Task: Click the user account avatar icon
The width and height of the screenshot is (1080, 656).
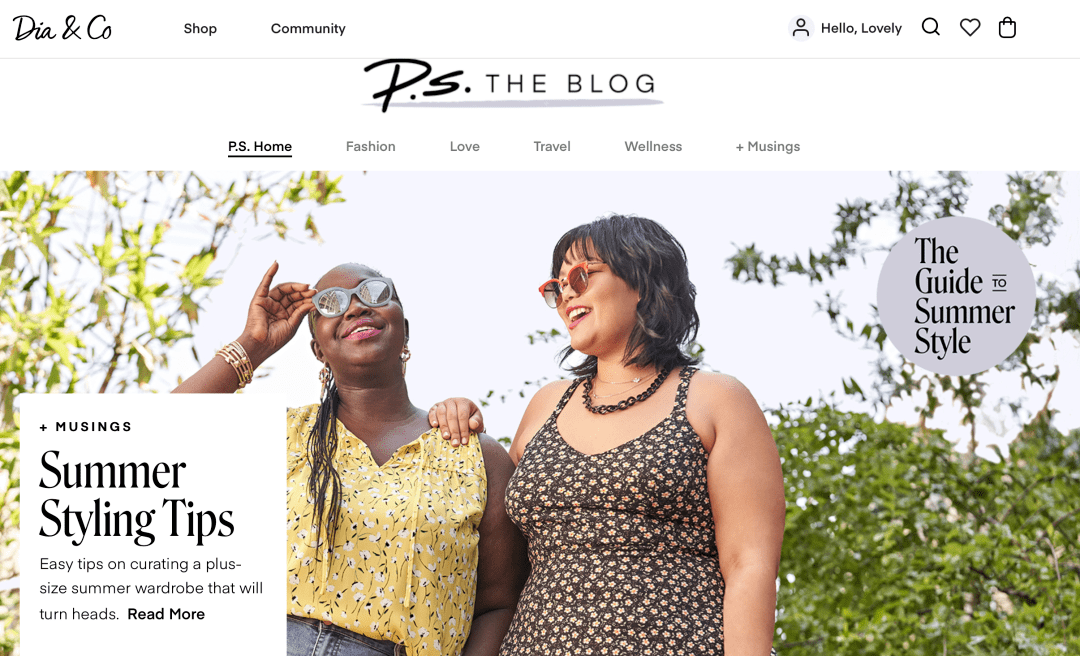Action: (x=801, y=28)
